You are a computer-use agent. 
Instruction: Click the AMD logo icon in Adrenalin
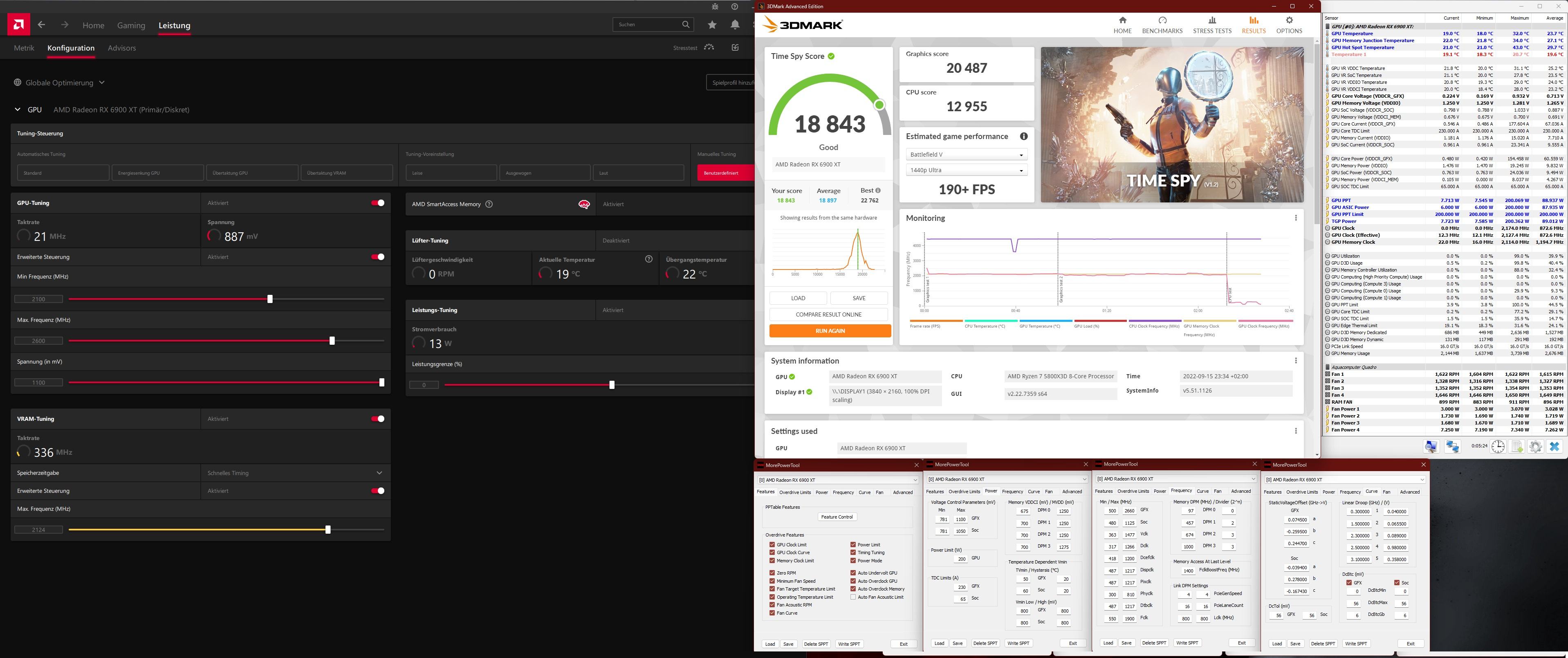19,25
